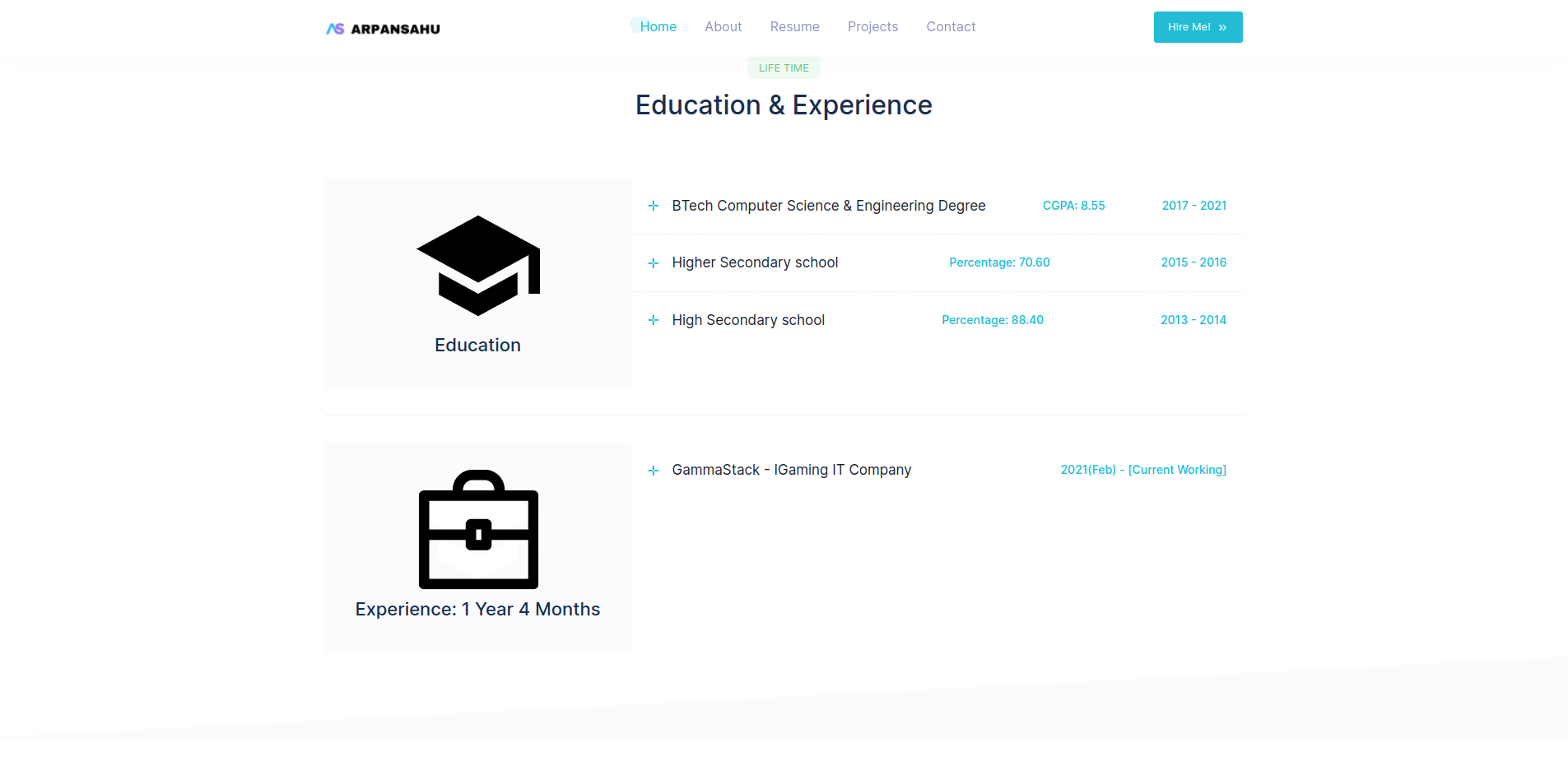Open the About section from navbar
Viewport: 1568px width, 780px height.
tap(723, 26)
